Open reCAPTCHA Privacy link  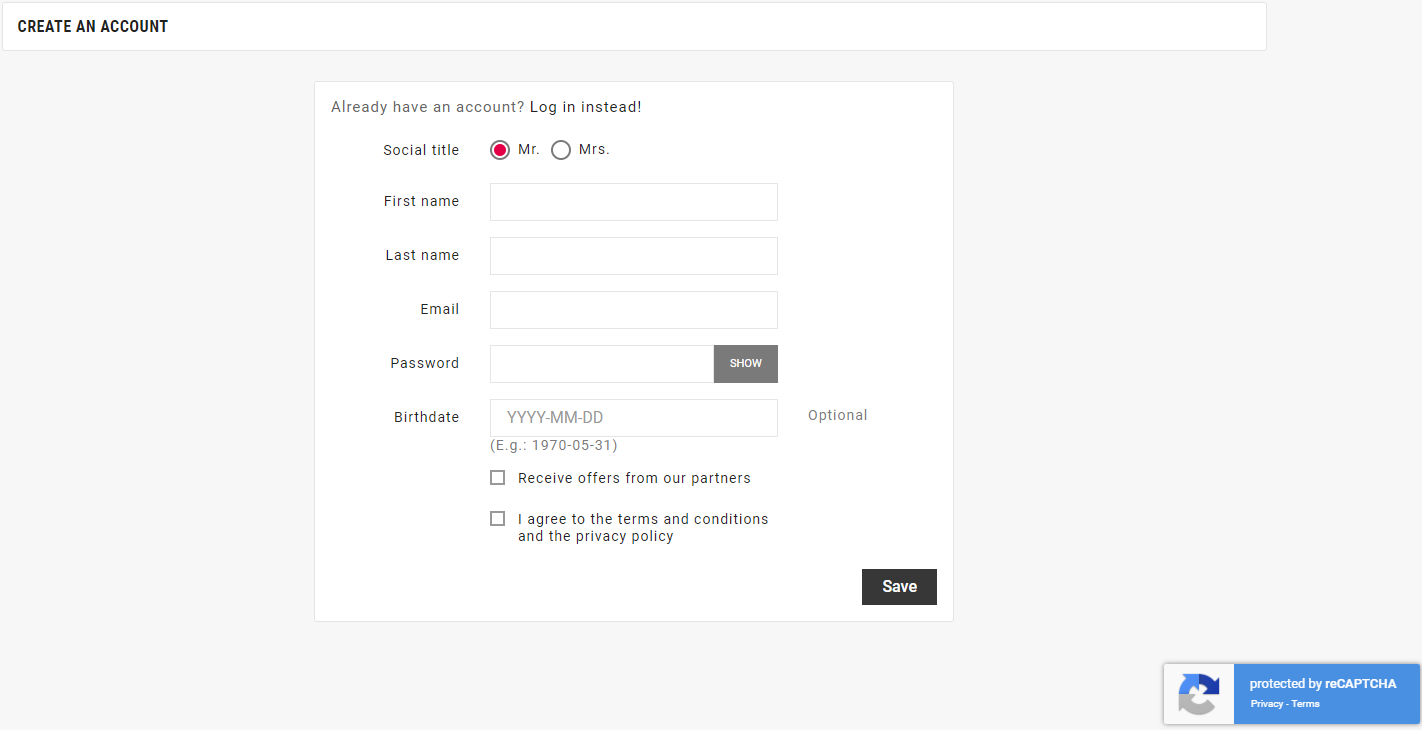tap(1266, 704)
